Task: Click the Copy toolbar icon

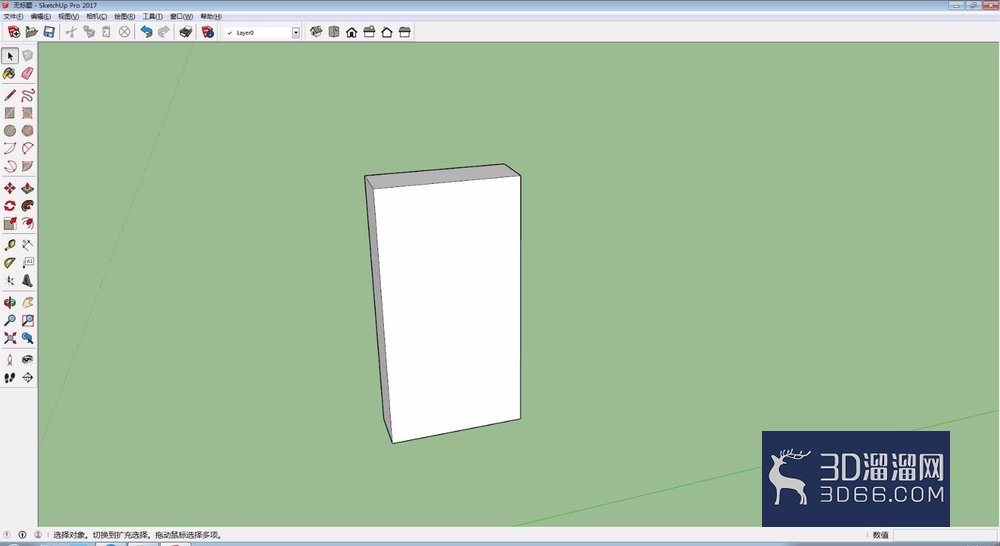Action: (x=89, y=32)
